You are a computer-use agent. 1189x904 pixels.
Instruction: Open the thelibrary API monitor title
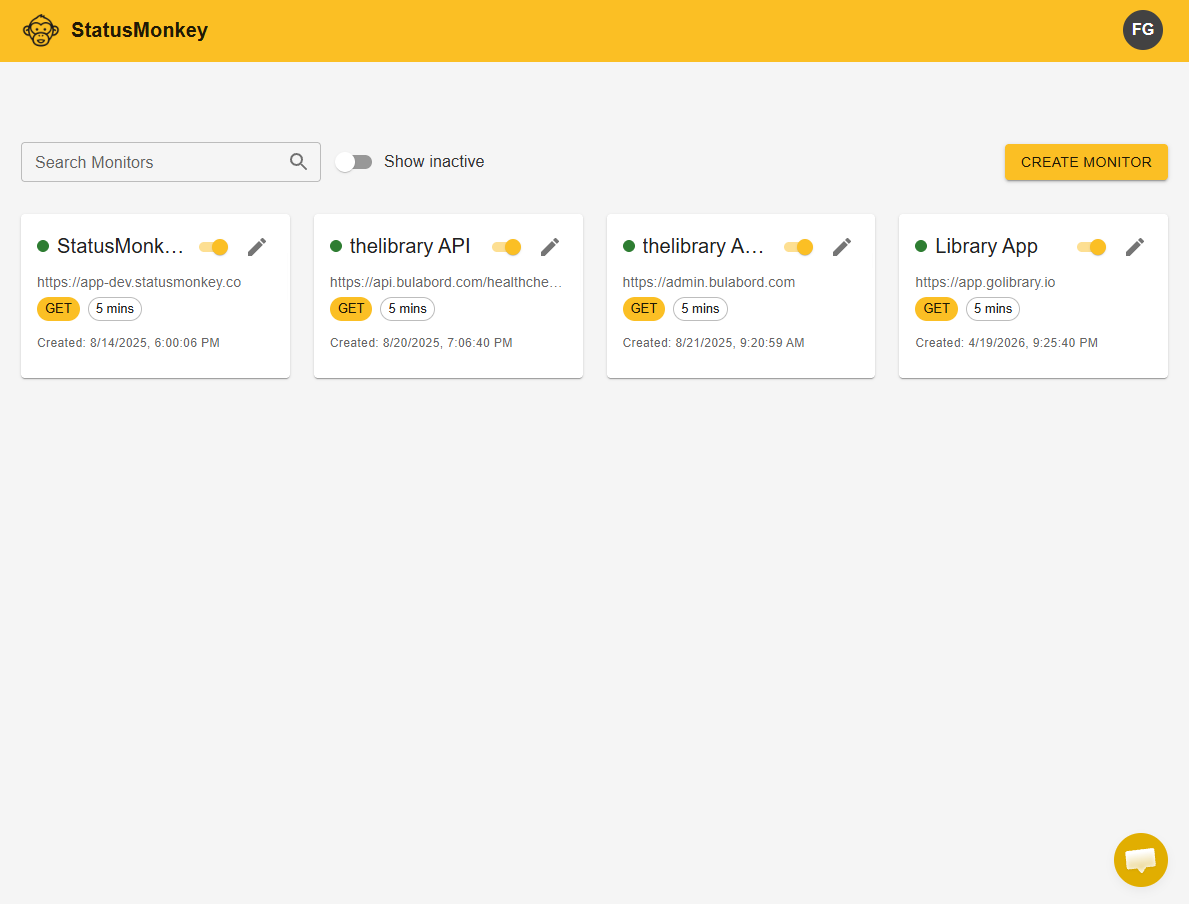[x=410, y=246]
